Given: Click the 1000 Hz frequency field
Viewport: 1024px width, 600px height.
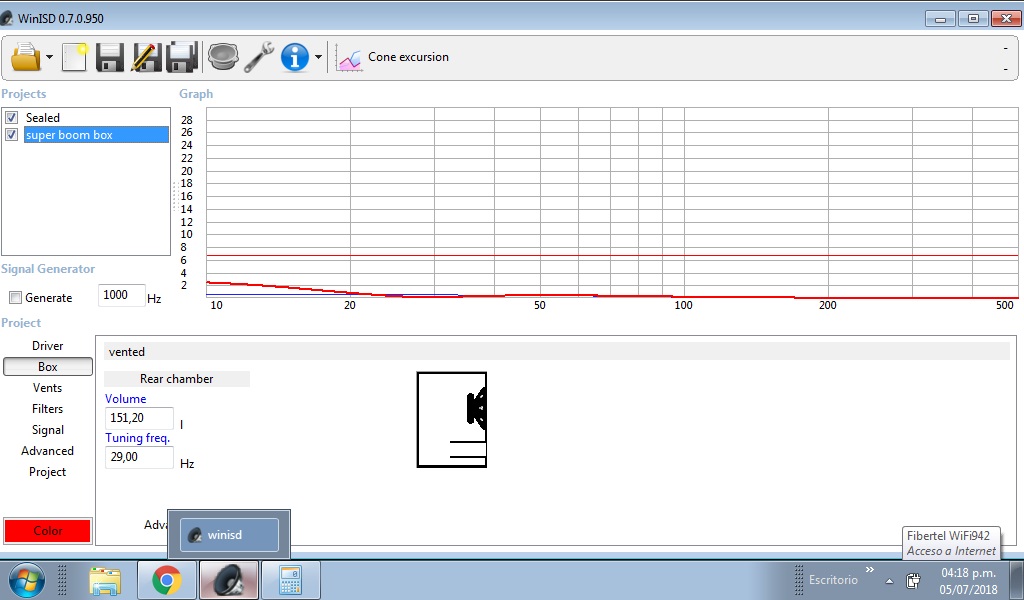Looking at the screenshot, I should [x=121, y=295].
